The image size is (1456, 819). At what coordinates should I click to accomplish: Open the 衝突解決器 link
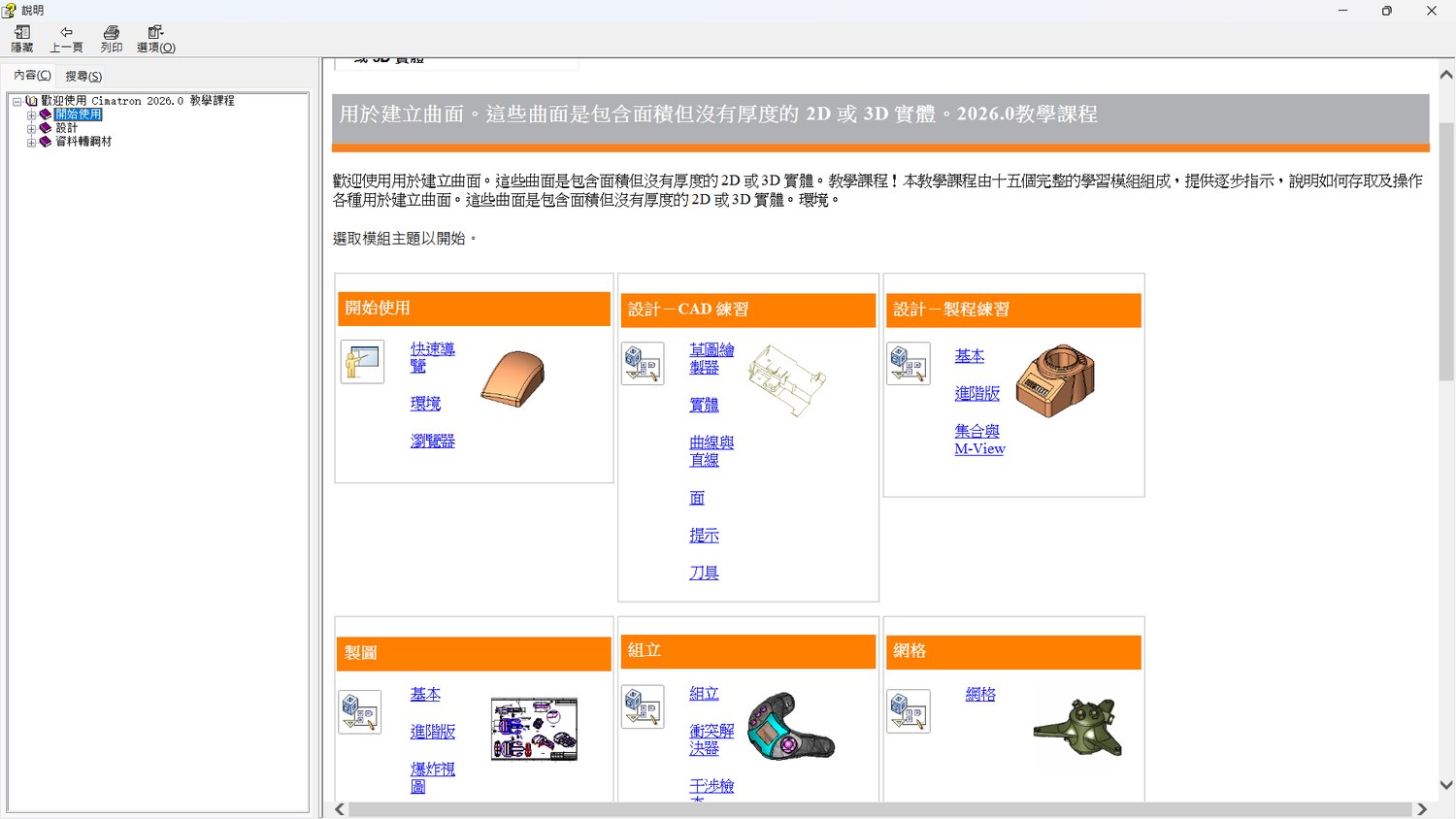coord(711,739)
